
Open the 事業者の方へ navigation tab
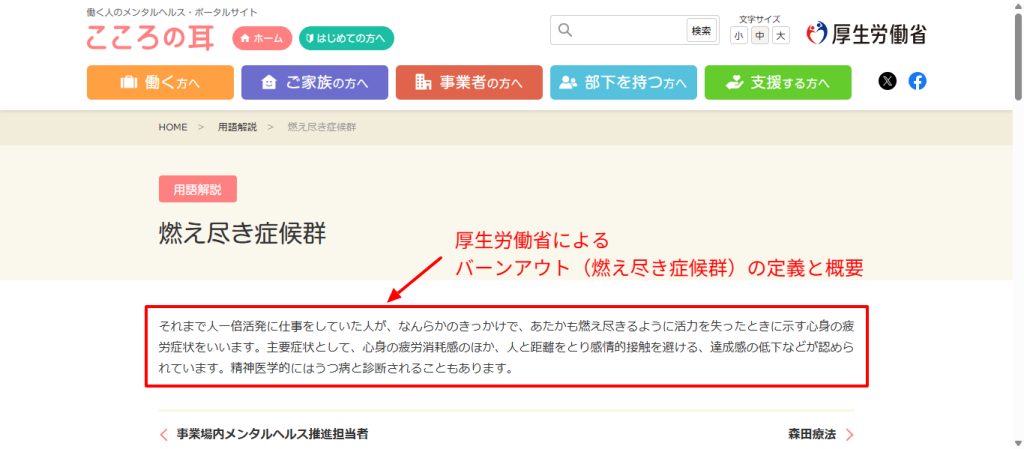[469, 82]
